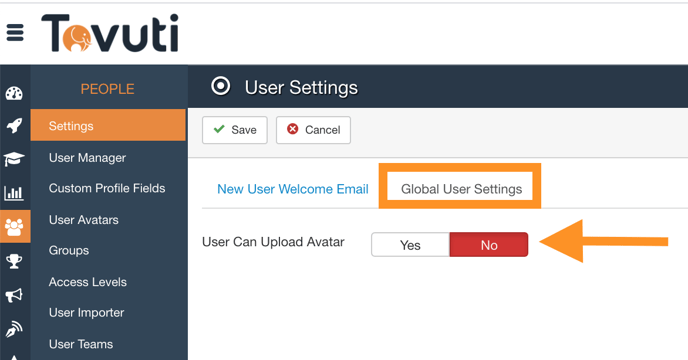
Task: Open the dashboard gauge icon in sidebar
Action: (x=14, y=93)
